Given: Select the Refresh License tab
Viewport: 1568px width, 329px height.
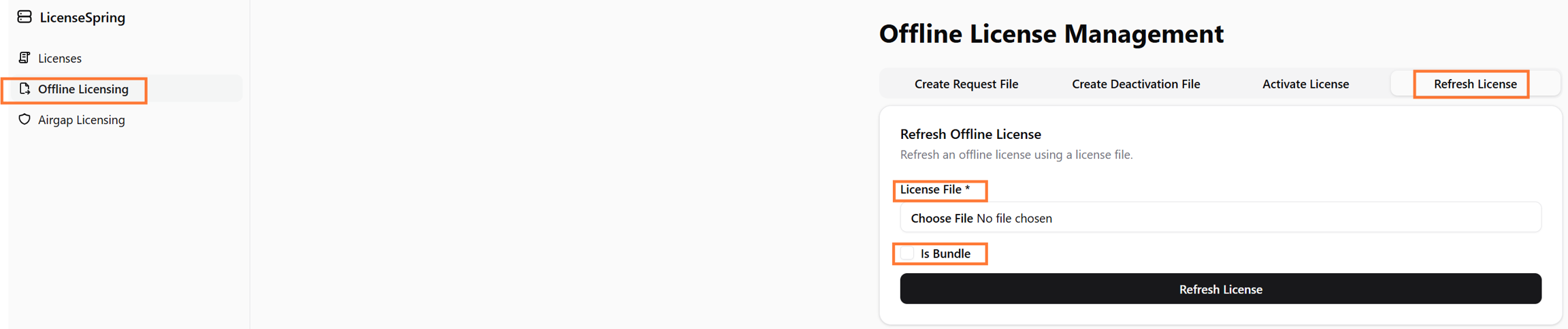Looking at the screenshot, I should (x=1475, y=84).
